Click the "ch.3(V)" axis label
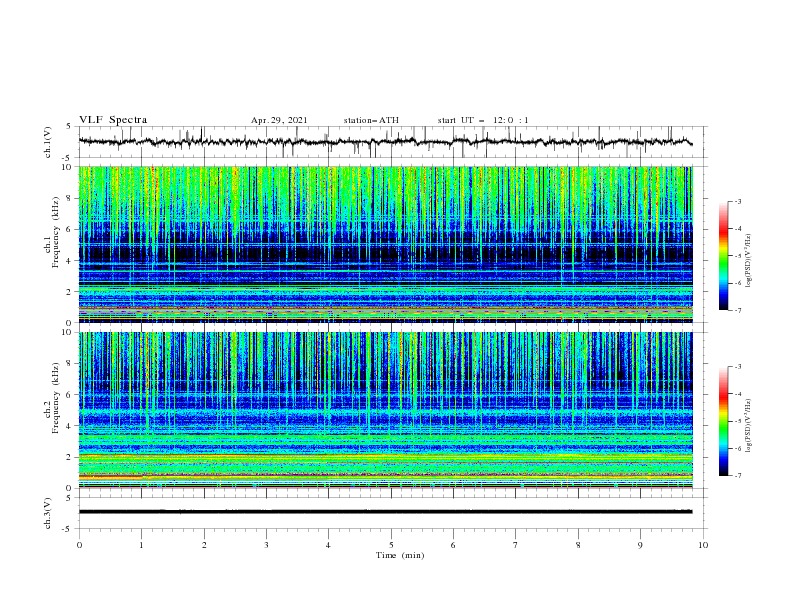Viewport: 792px width, 612px height. (x=48, y=513)
